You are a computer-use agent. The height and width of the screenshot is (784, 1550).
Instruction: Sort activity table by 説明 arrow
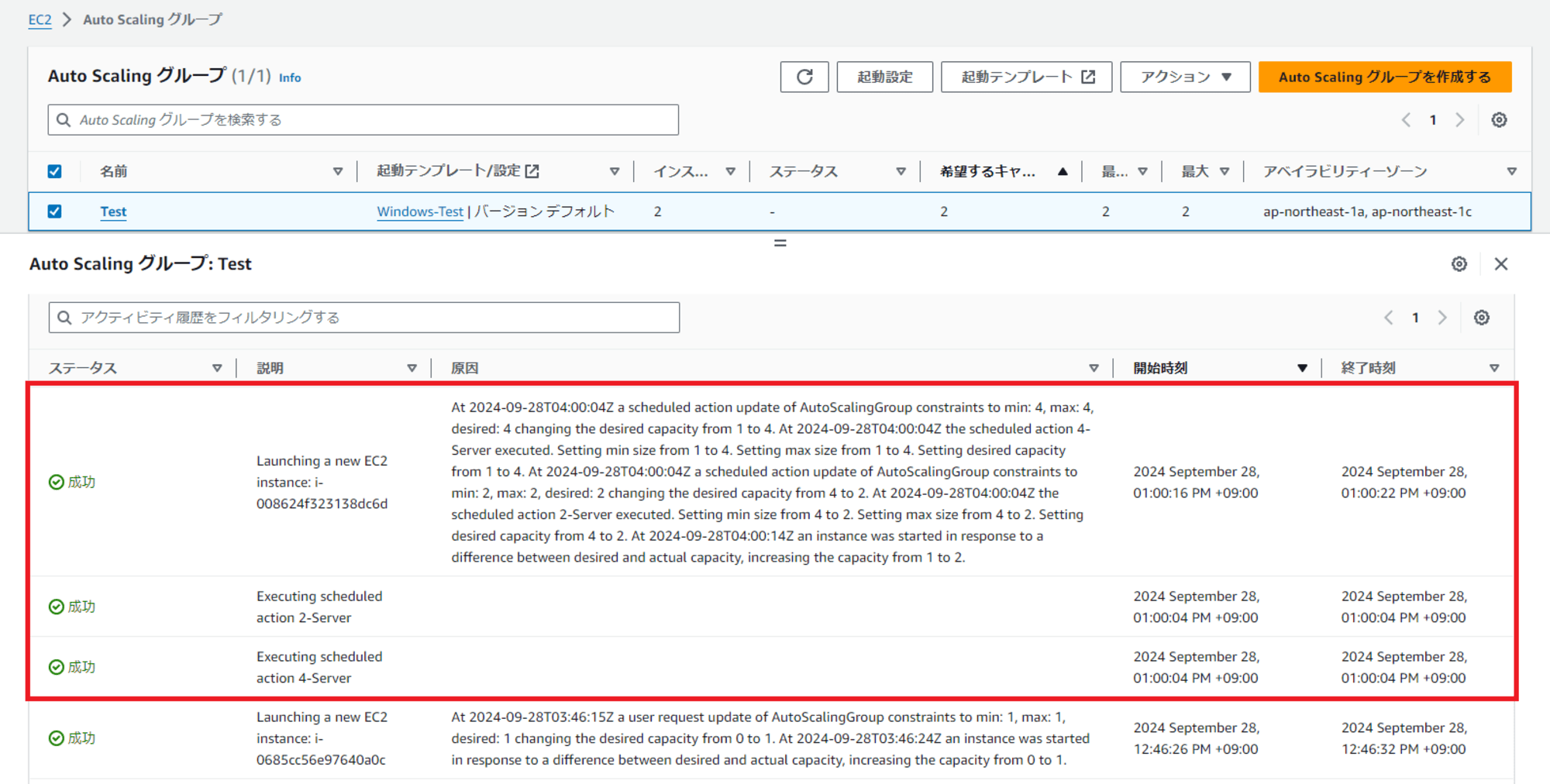pos(412,368)
